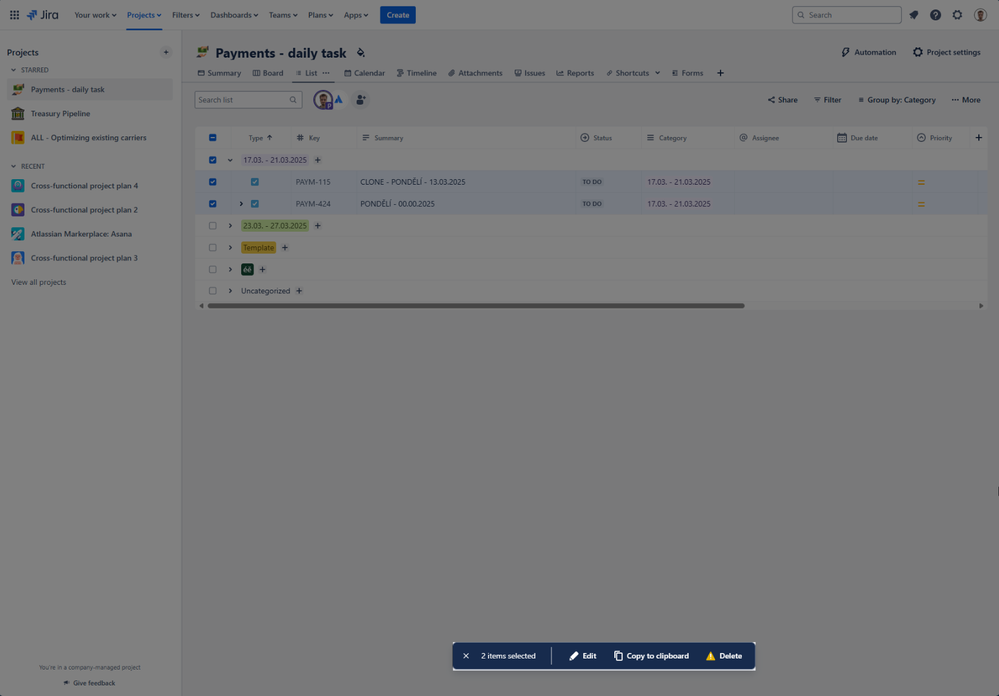
Task: Open the Your work dropdown
Action: (x=95, y=15)
